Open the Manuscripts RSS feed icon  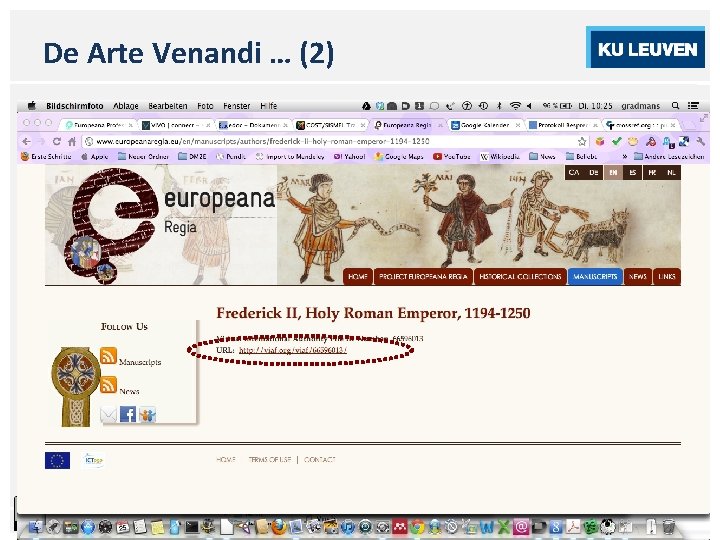tap(108, 355)
